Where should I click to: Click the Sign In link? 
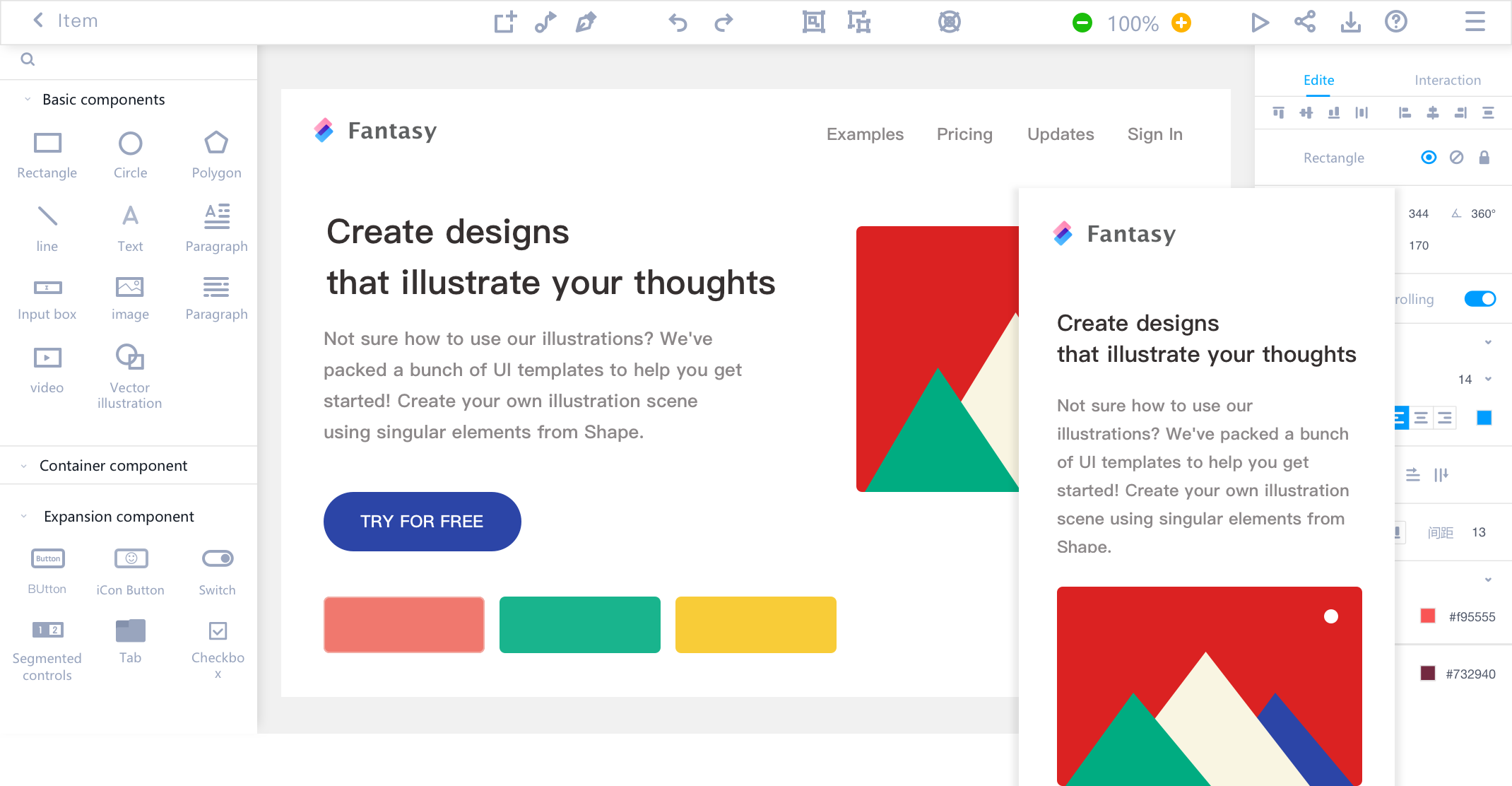[x=1155, y=132]
